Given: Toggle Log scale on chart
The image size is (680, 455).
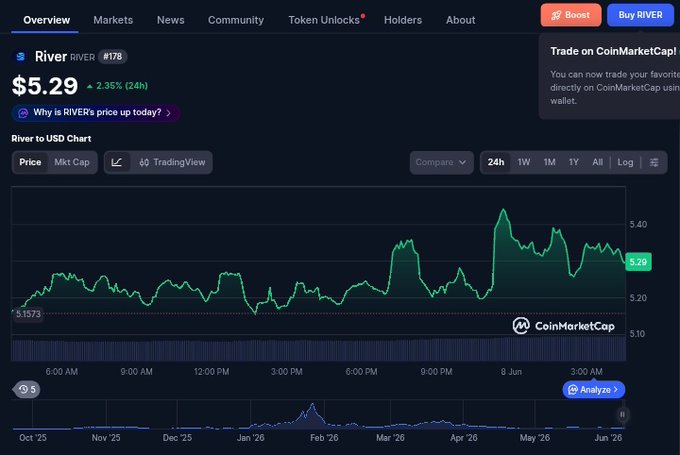Looking at the screenshot, I should (625, 162).
